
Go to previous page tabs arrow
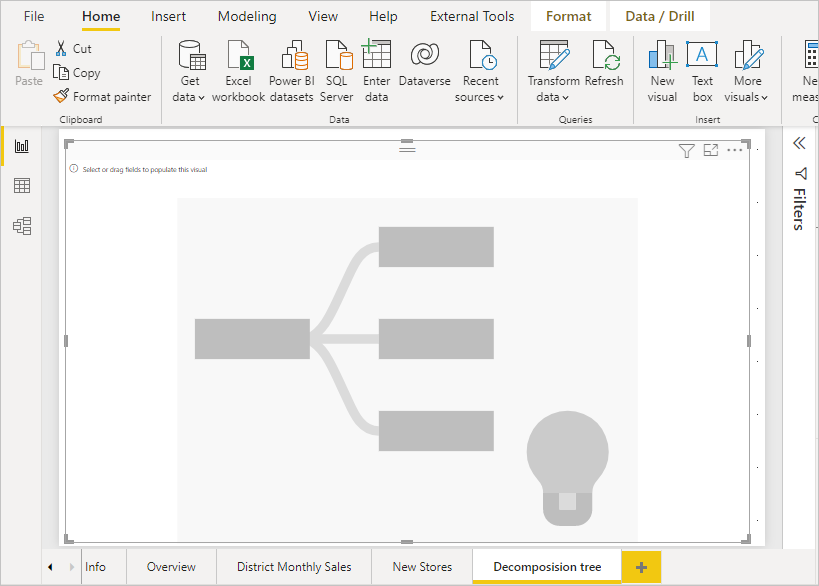pyautogui.click(x=50, y=567)
